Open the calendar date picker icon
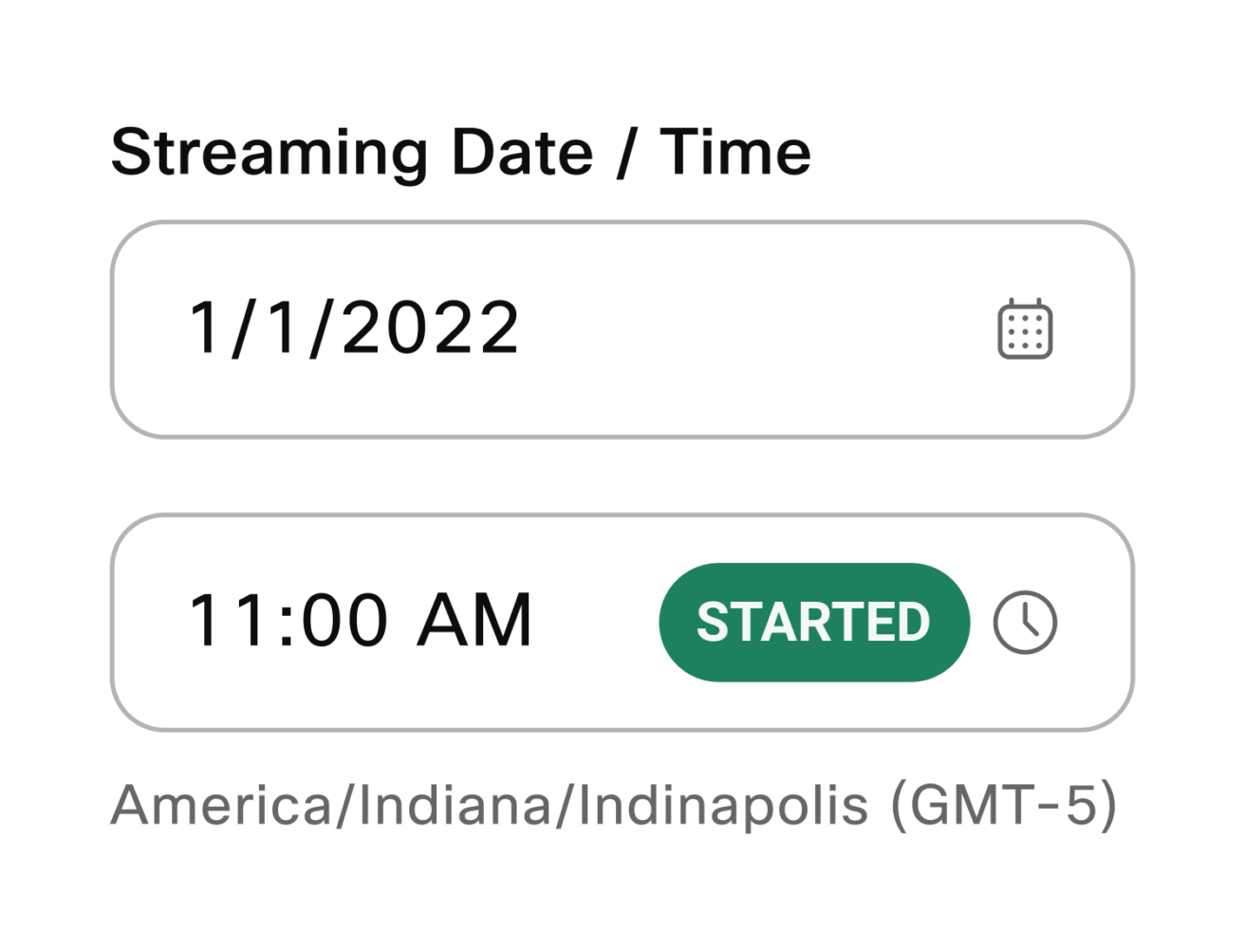Image resolution: width=1245 pixels, height=952 pixels. 1025,328
